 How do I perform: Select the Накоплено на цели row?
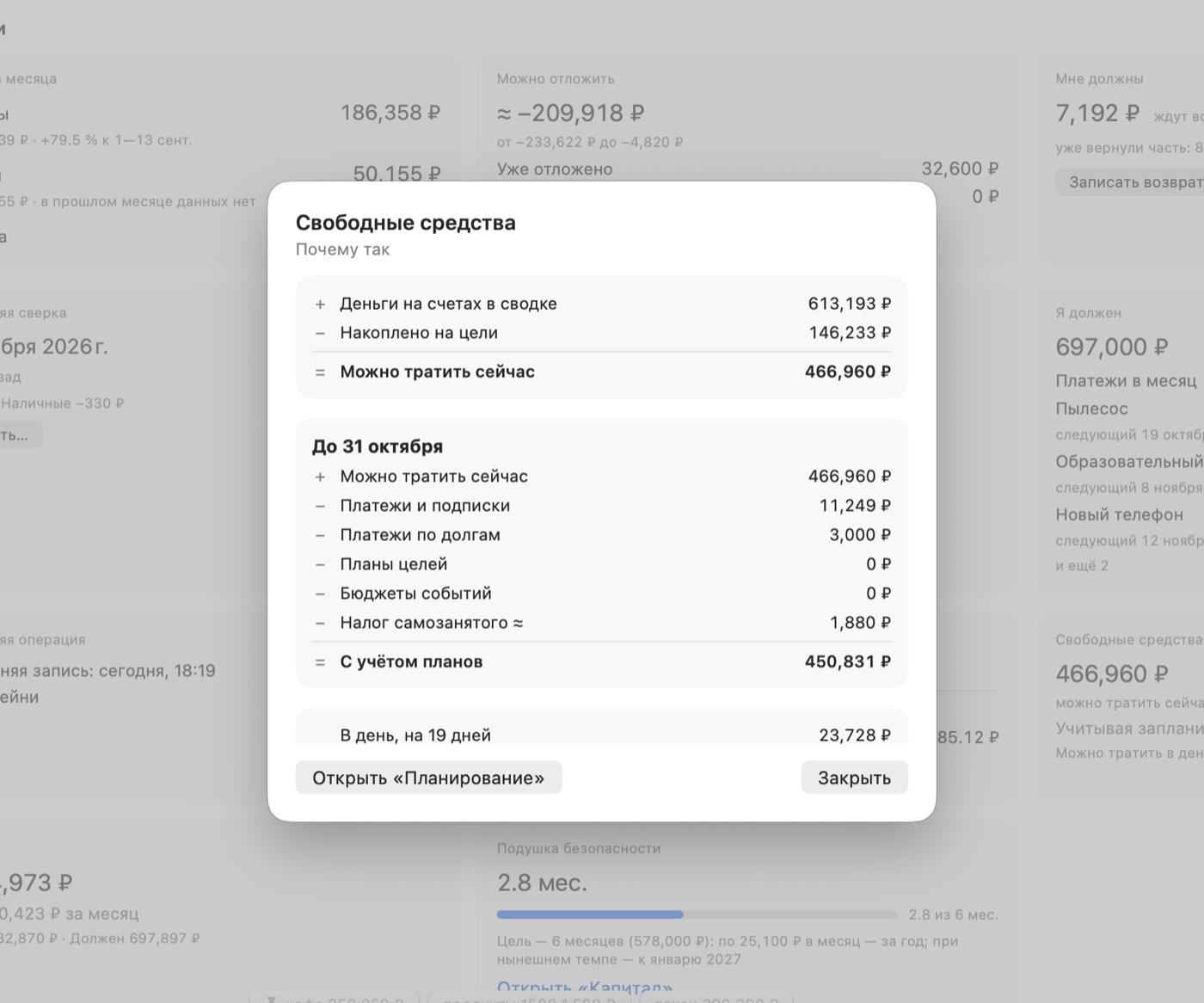click(602, 333)
